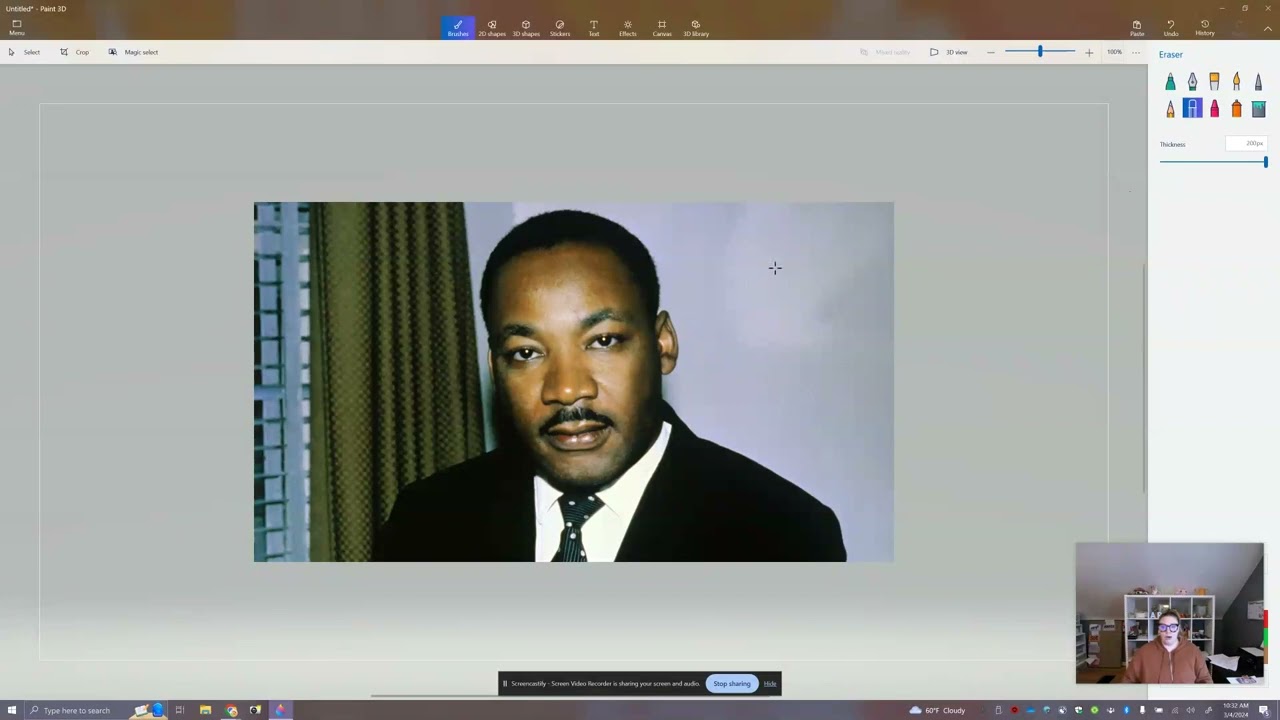Open File Explorer from the taskbar

pyautogui.click(x=205, y=710)
